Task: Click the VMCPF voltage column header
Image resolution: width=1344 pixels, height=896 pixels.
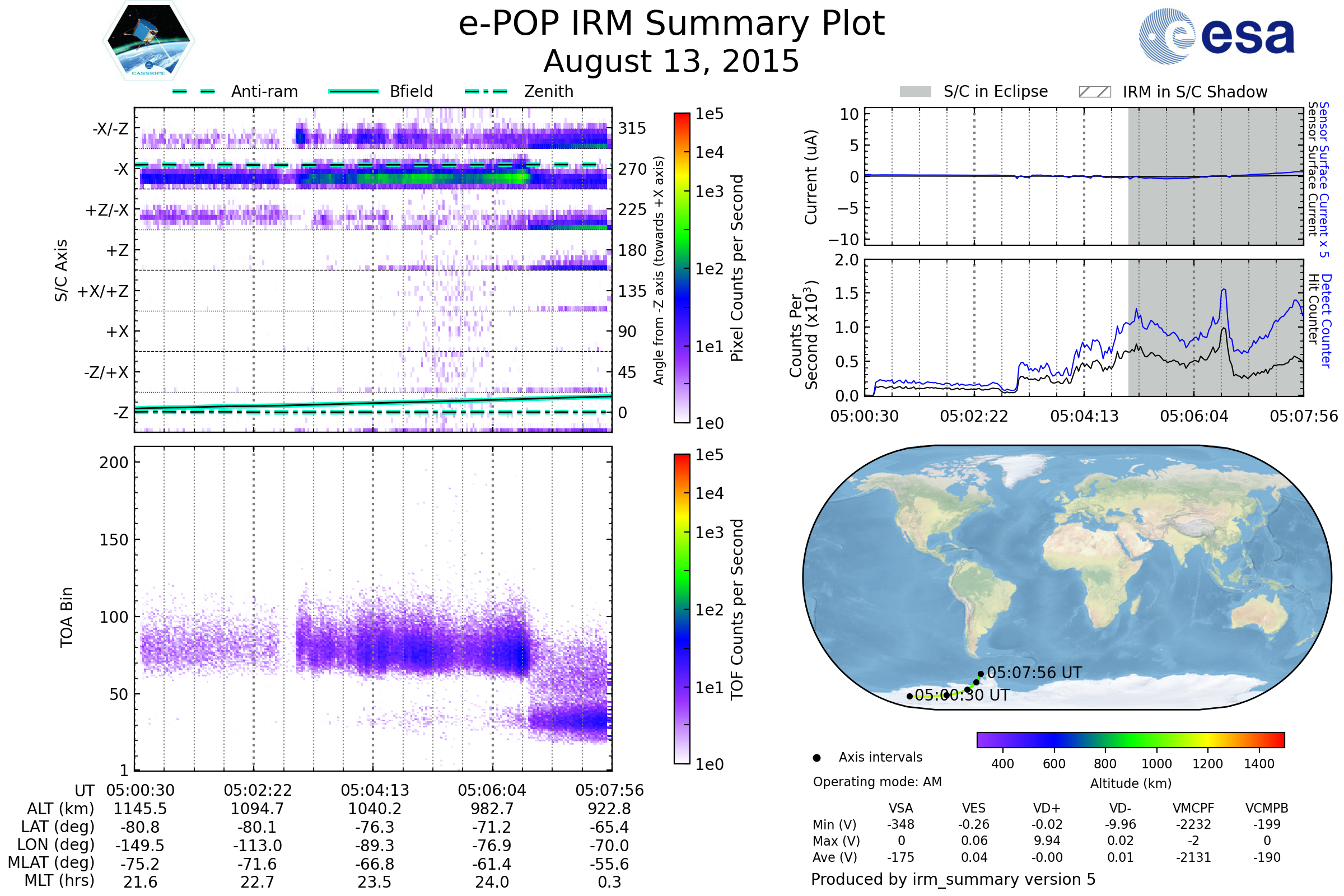Action: (1193, 808)
